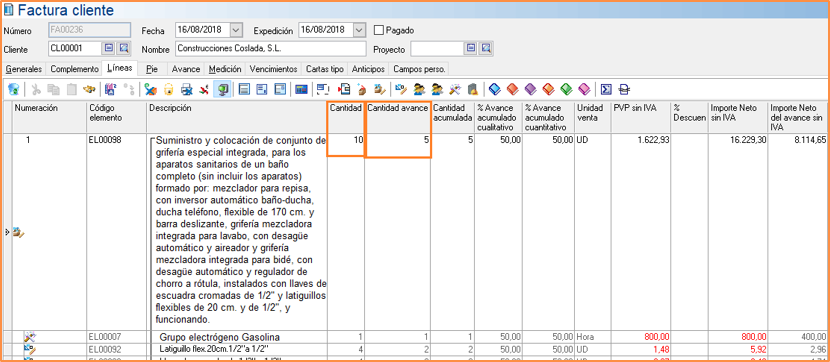This screenshot has height=362, width=830.
Task: Click the price tag with pencil icon
Action: (401, 89)
